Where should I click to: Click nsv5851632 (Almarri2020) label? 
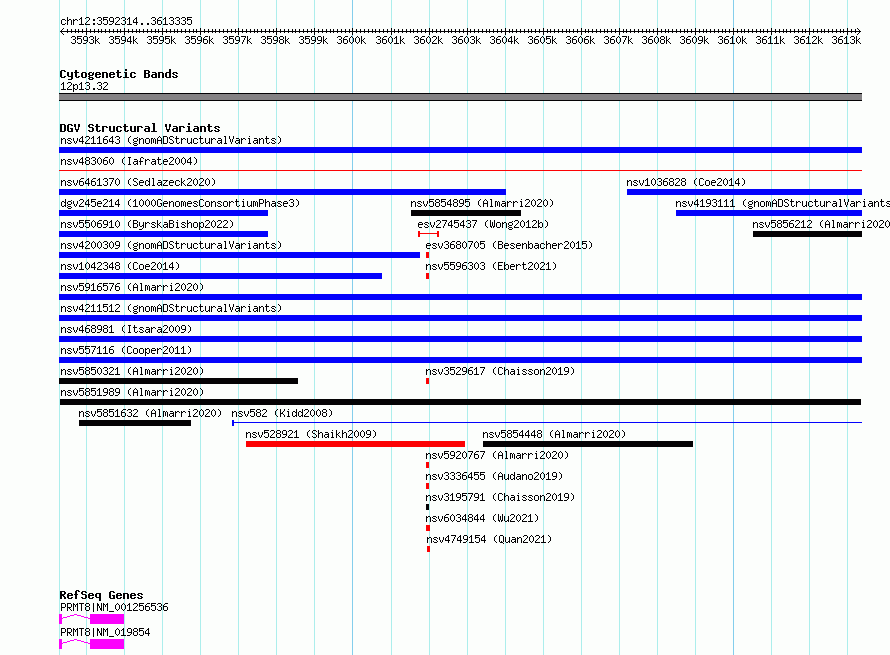[150, 413]
